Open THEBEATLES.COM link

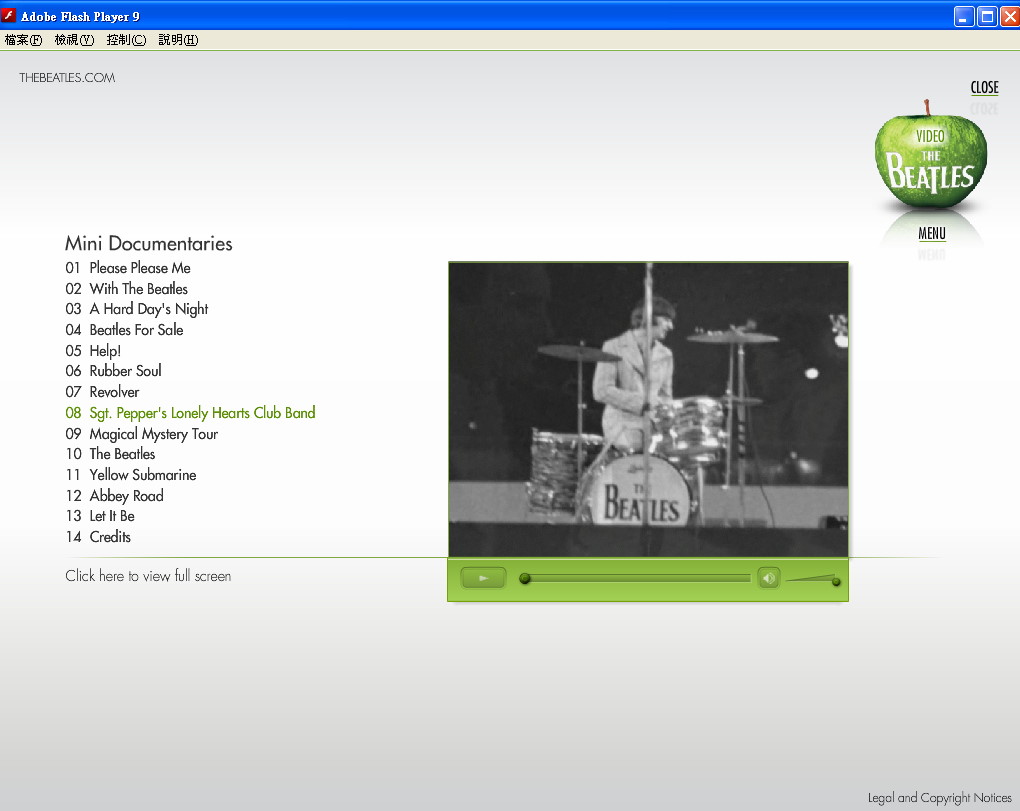coord(67,77)
